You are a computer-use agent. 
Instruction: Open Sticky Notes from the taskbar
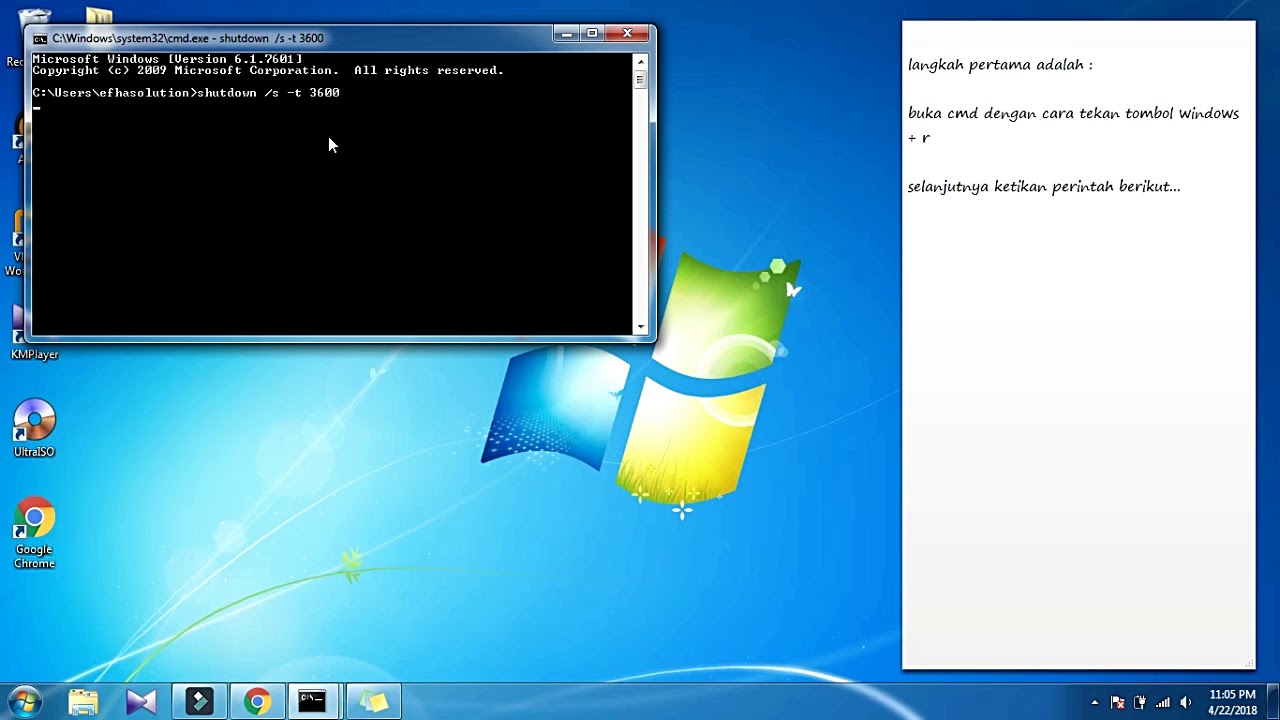(x=373, y=702)
